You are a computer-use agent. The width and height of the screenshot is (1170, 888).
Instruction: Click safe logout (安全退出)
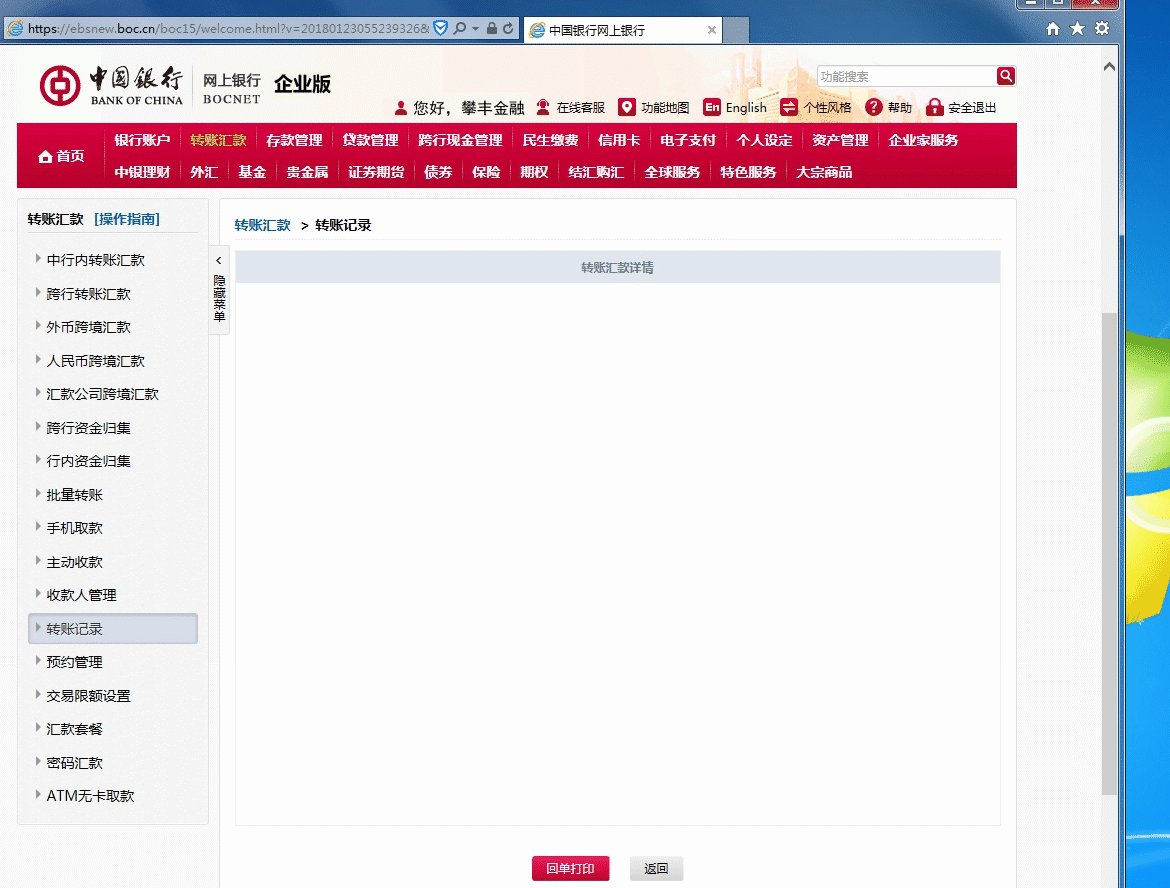[961, 108]
